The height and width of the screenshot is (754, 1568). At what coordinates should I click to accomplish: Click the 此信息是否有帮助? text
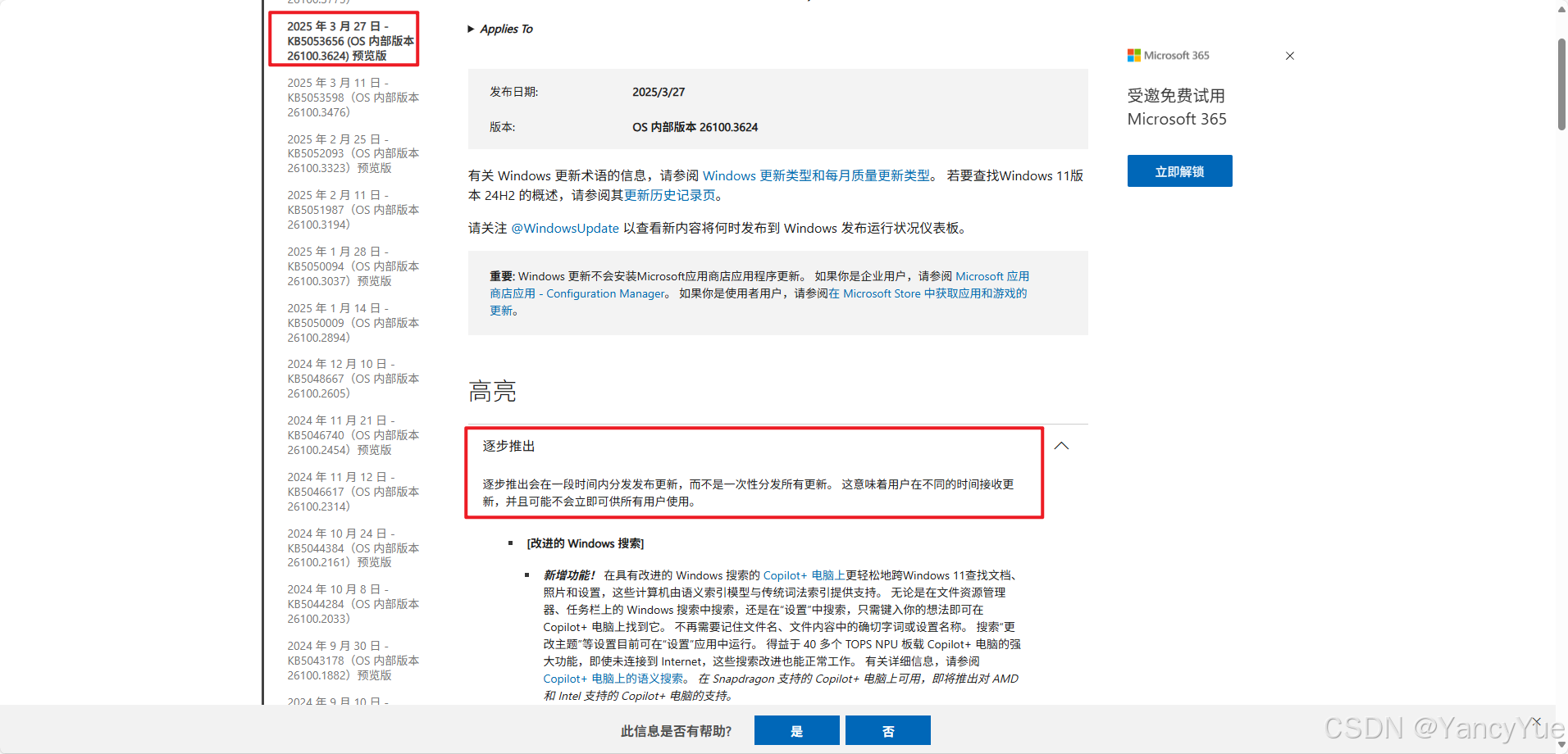coord(676,731)
